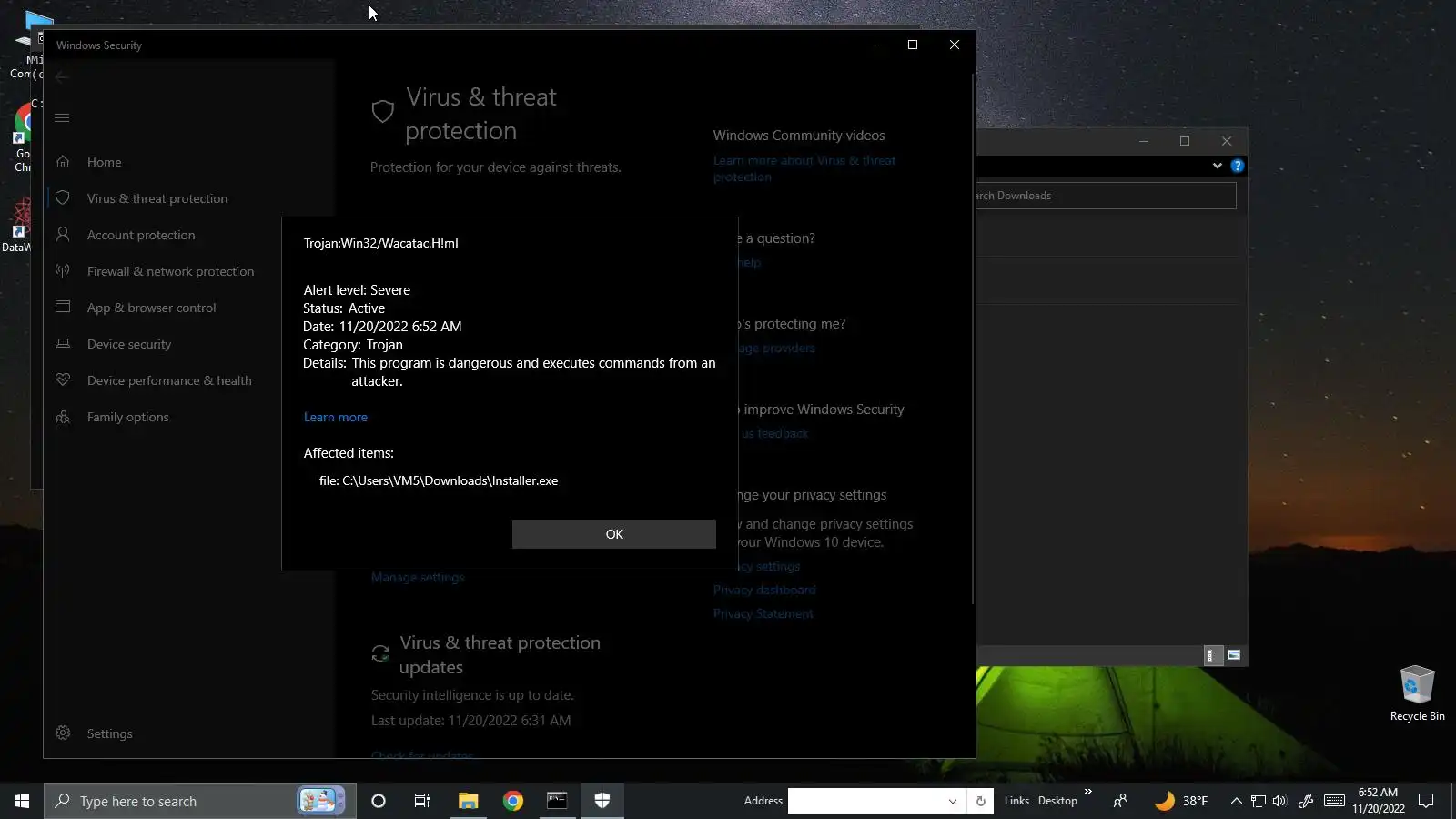Open the Action Center notifications icon
The image size is (1456, 819).
point(1426,801)
